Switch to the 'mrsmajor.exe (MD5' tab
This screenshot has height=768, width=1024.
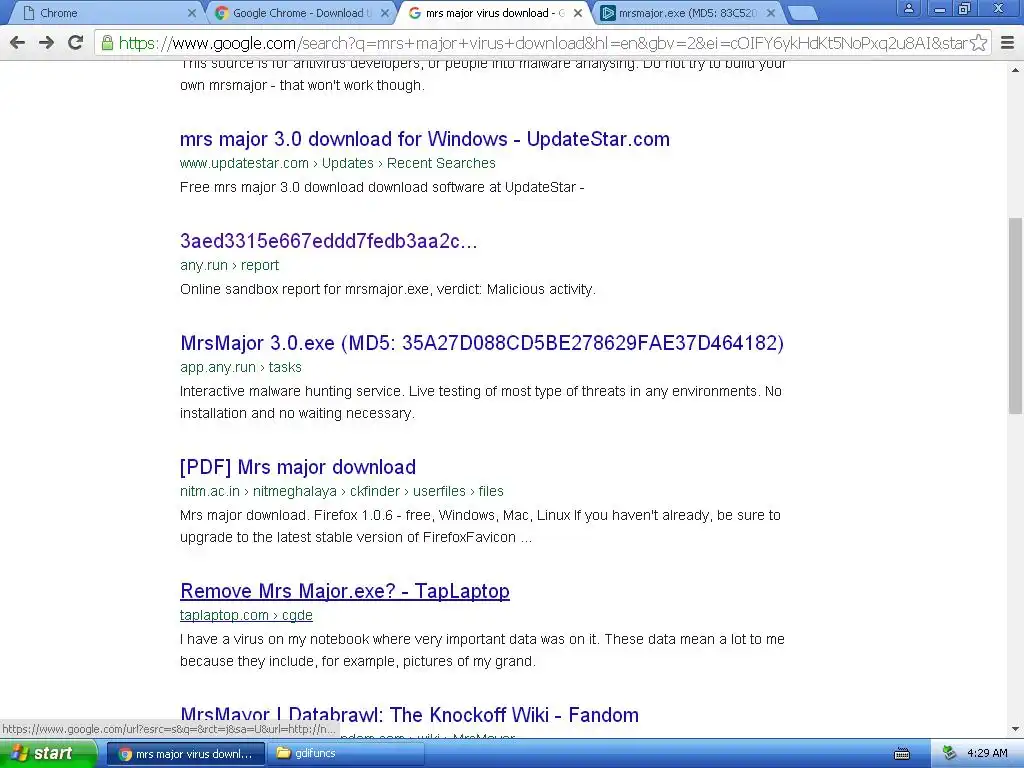(x=686, y=13)
